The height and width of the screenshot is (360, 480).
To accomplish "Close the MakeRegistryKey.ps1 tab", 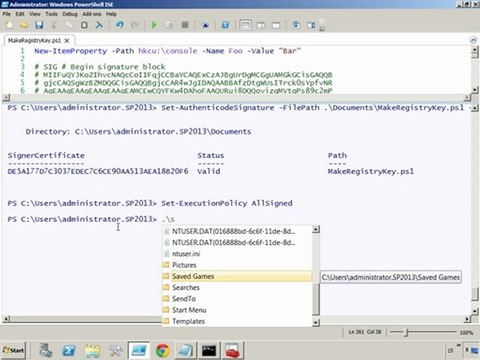I will 67,41.
